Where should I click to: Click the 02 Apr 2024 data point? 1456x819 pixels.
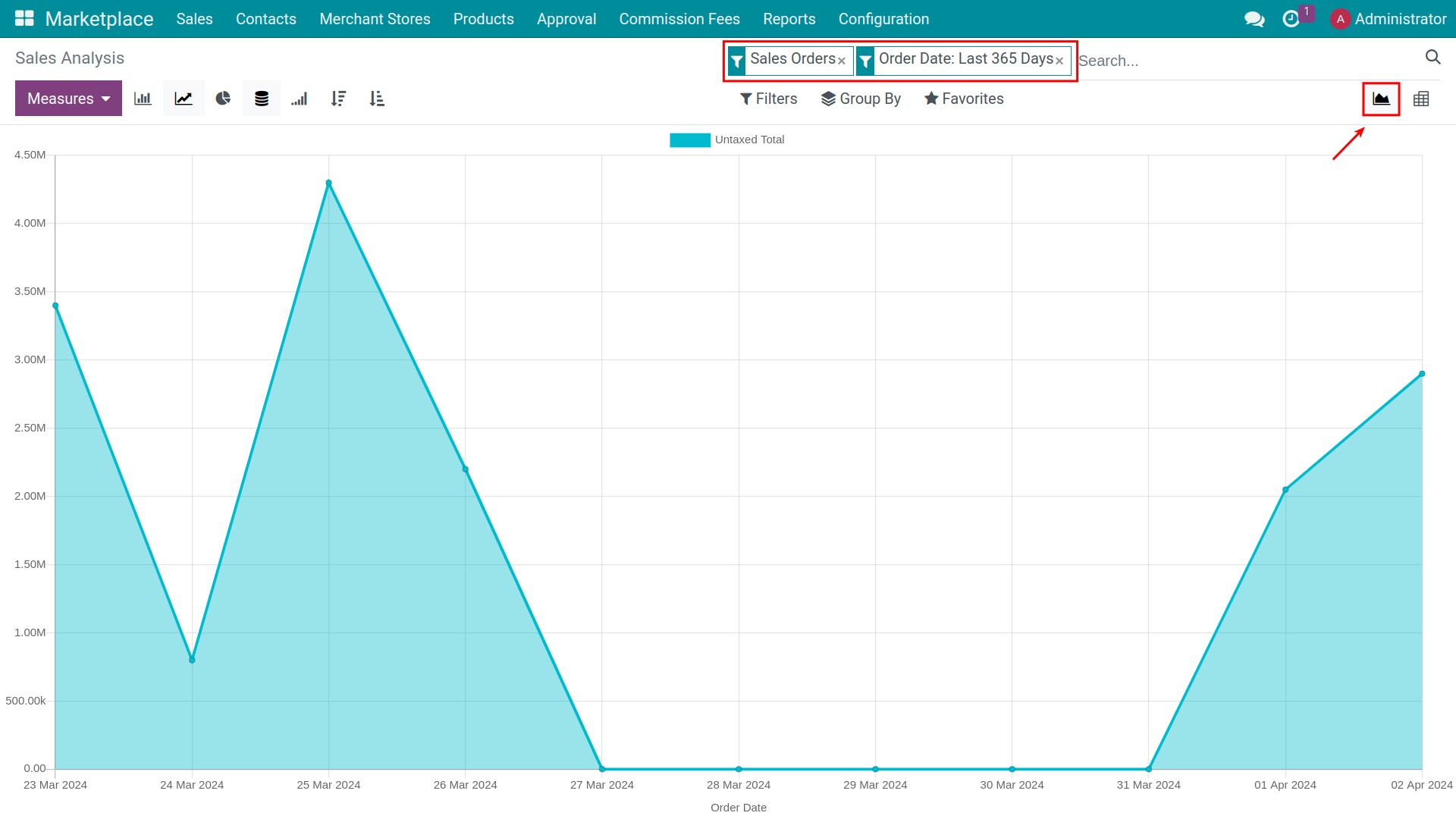click(x=1422, y=374)
